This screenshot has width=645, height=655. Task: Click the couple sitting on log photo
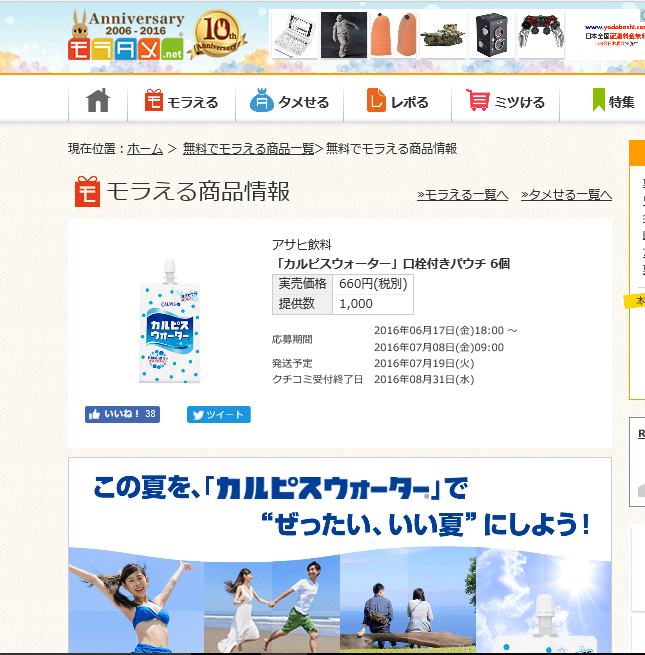[x=408, y=602]
